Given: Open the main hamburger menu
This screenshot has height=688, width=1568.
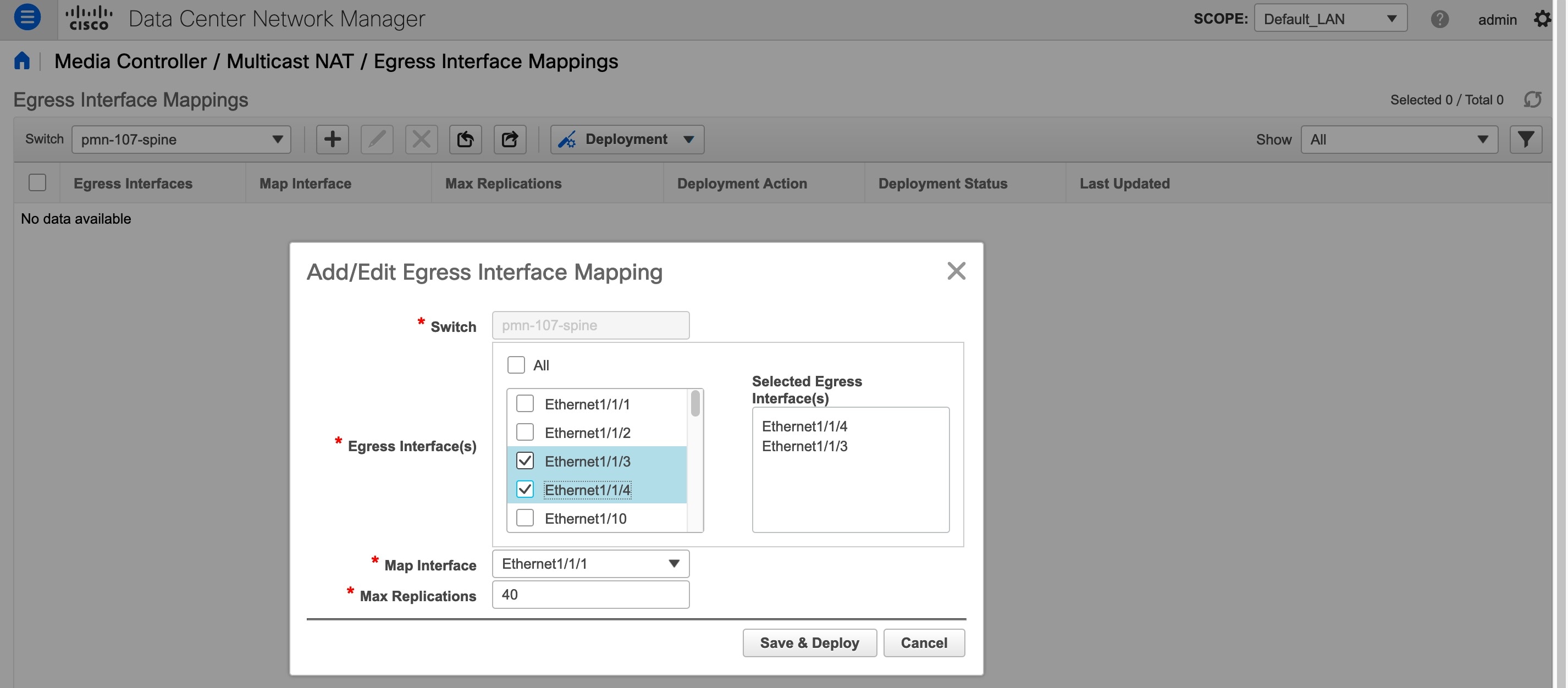Looking at the screenshot, I should pos(27,17).
